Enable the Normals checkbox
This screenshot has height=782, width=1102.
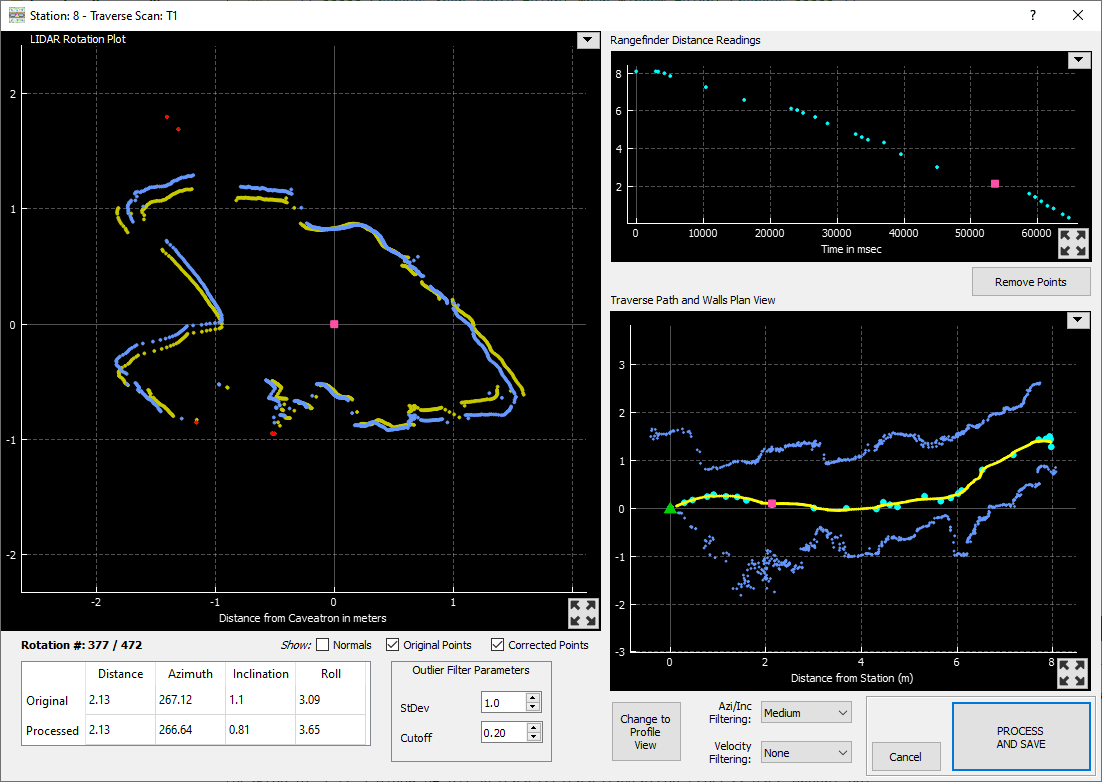tap(323, 645)
